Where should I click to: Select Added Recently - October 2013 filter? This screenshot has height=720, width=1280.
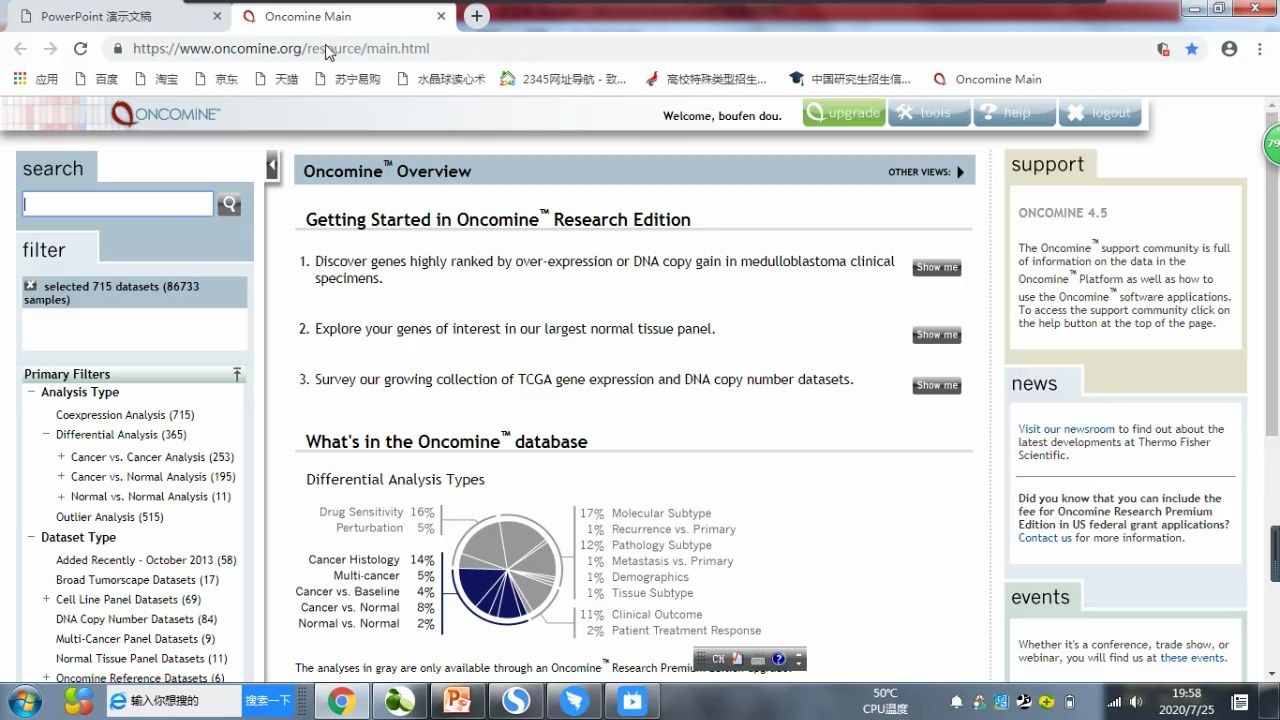click(x=146, y=560)
